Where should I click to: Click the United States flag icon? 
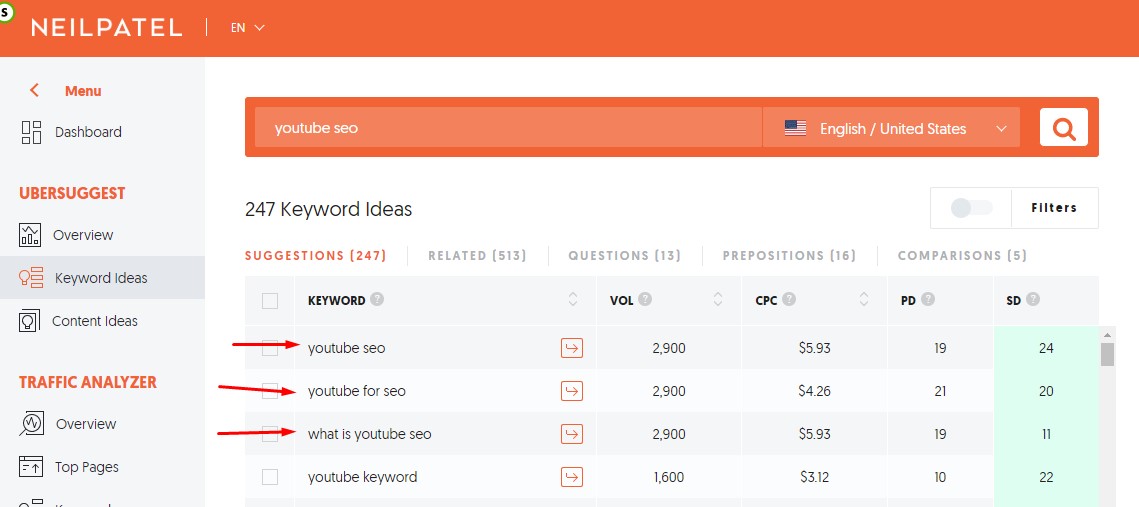coord(795,129)
